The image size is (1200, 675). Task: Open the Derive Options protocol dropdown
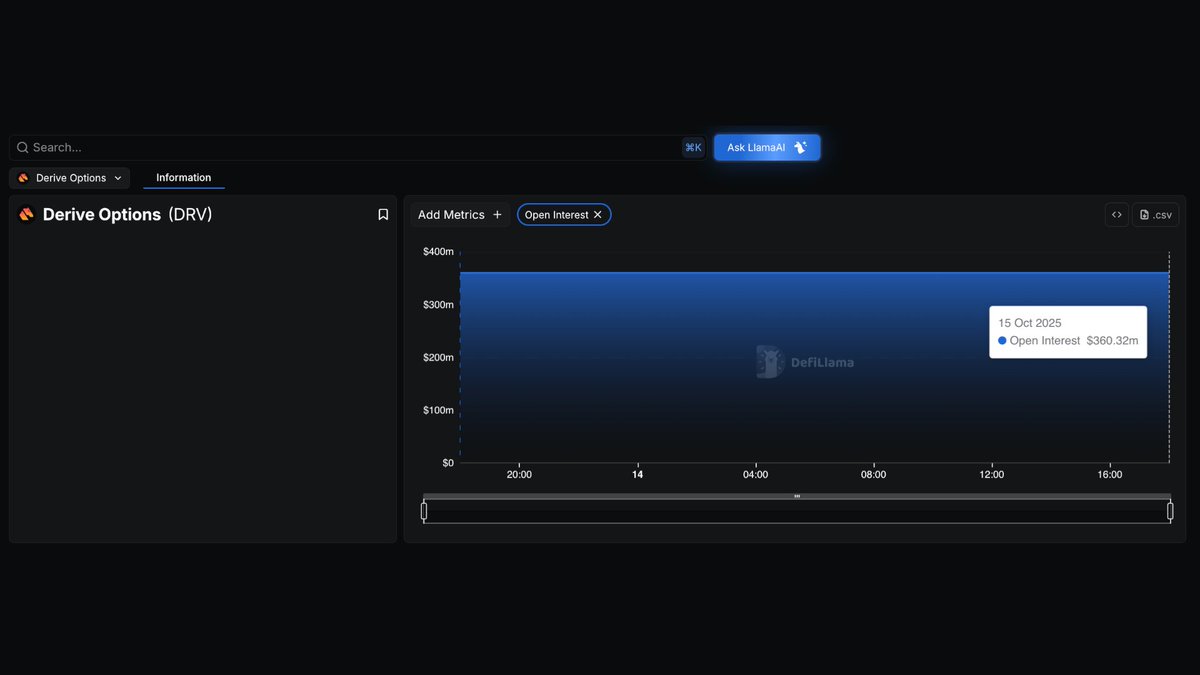[x=70, y=178]
